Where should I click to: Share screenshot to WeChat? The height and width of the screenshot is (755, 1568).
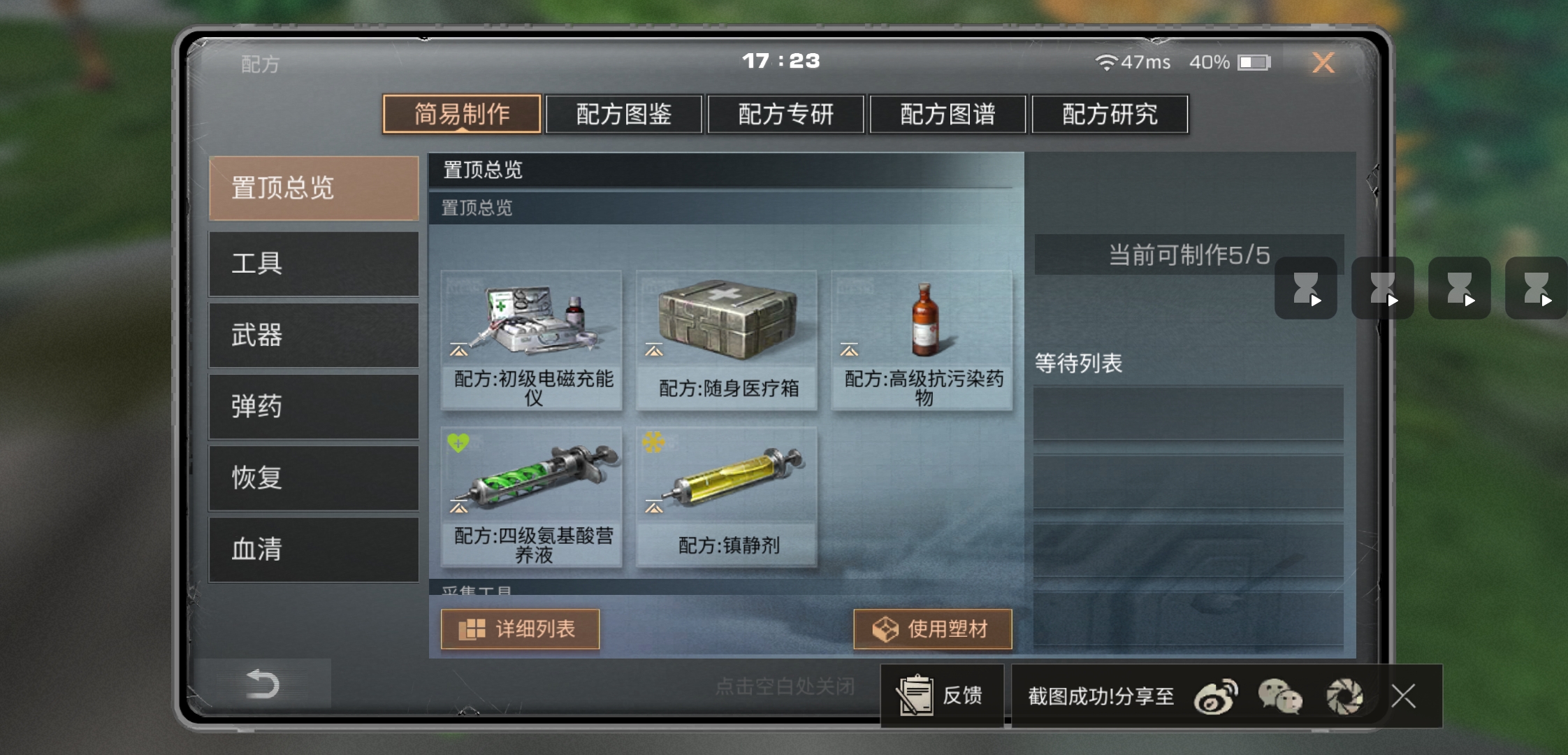pos(1280,696)
